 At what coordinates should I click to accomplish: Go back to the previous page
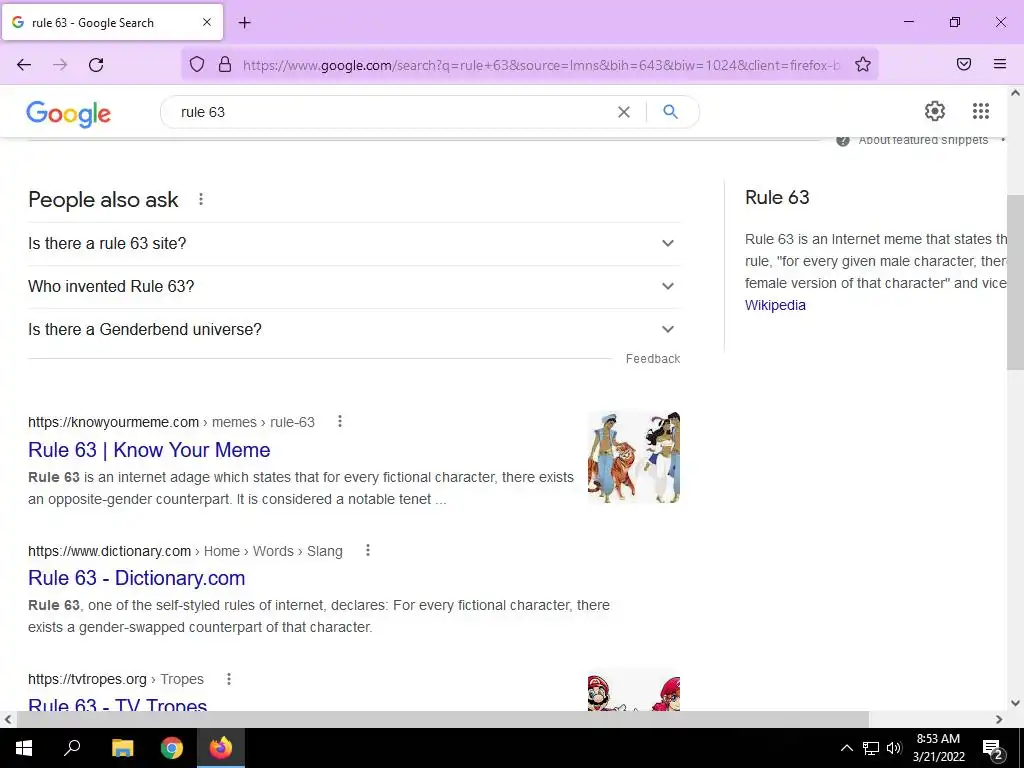(24, 65)
